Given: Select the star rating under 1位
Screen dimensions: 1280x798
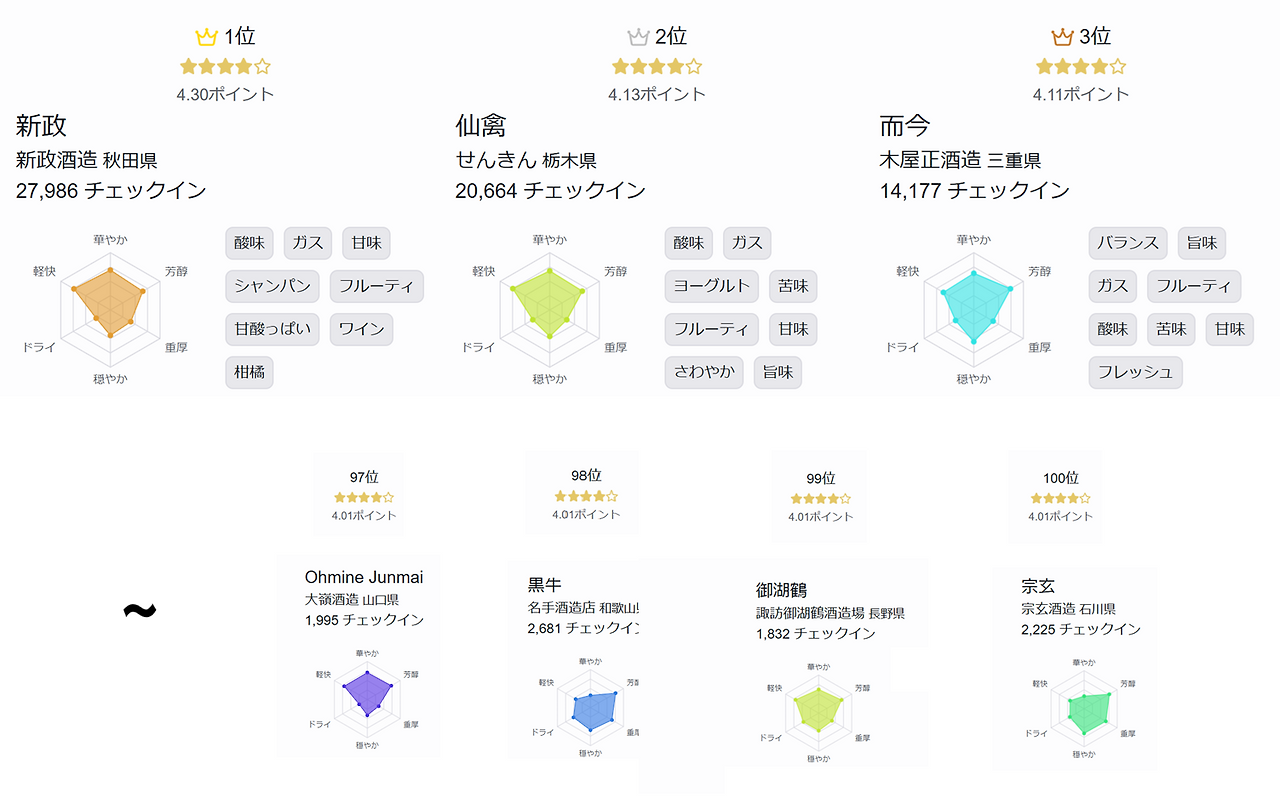Looking at the screenshot, I should [x=225, y=67].
